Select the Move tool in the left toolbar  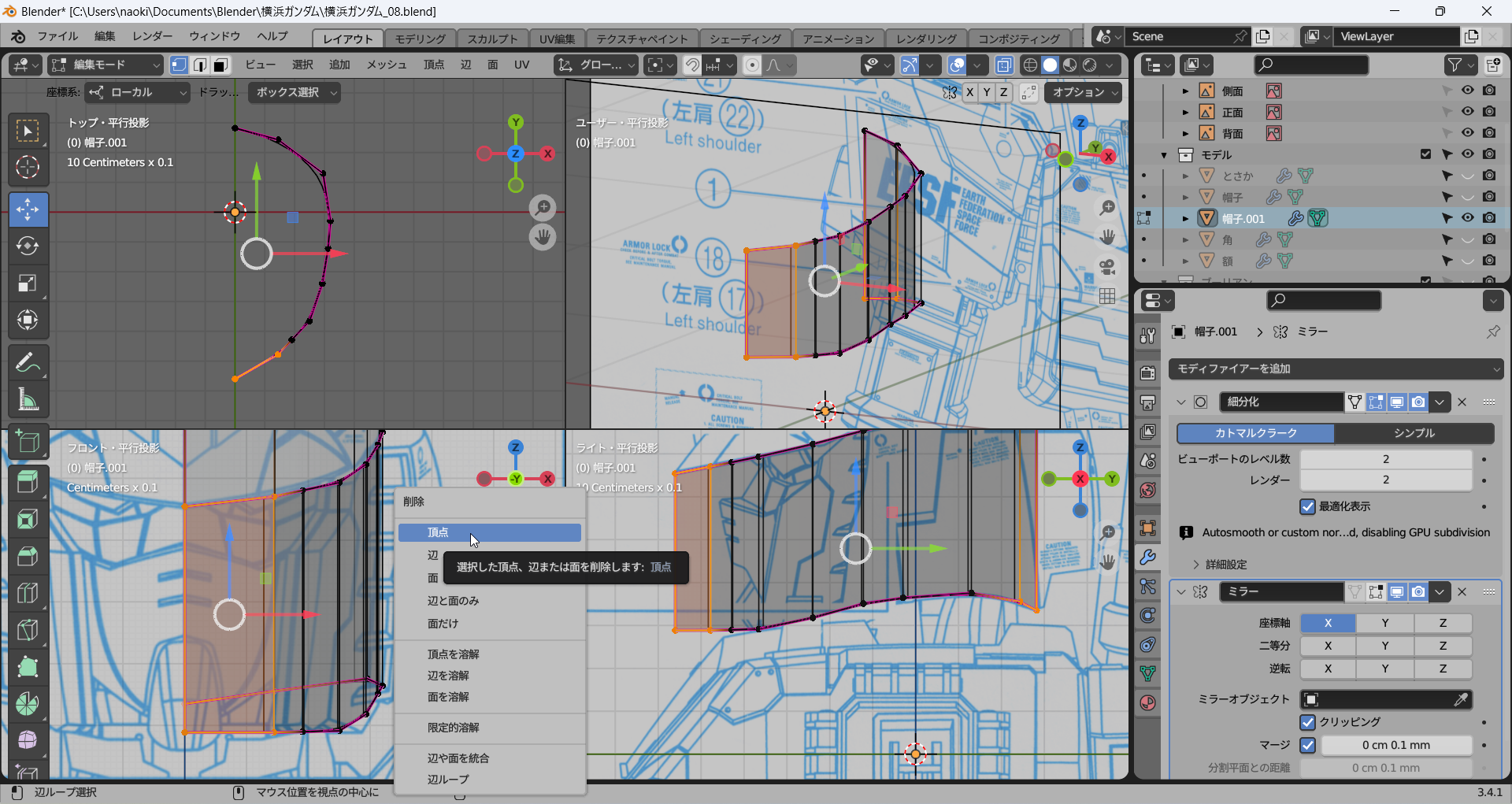[28, 209]
